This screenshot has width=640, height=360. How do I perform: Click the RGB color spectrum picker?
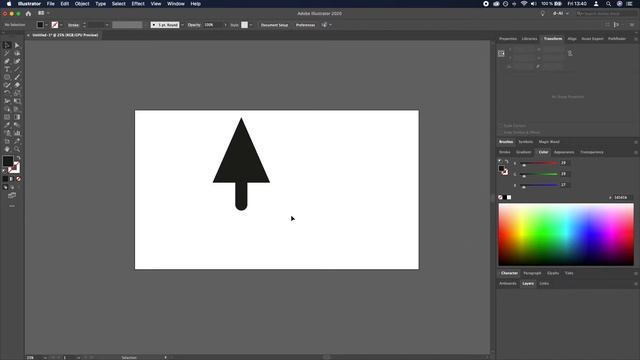tap(566, 235)
